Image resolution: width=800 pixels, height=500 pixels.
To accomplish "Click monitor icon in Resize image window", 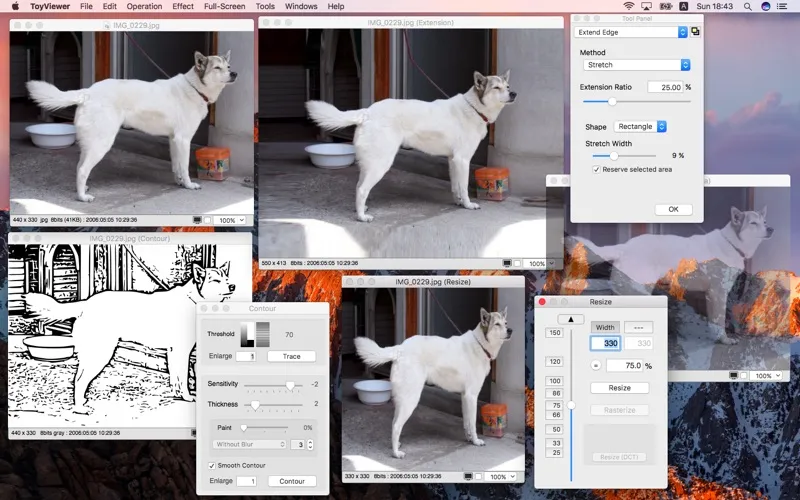I will [468, 476].
